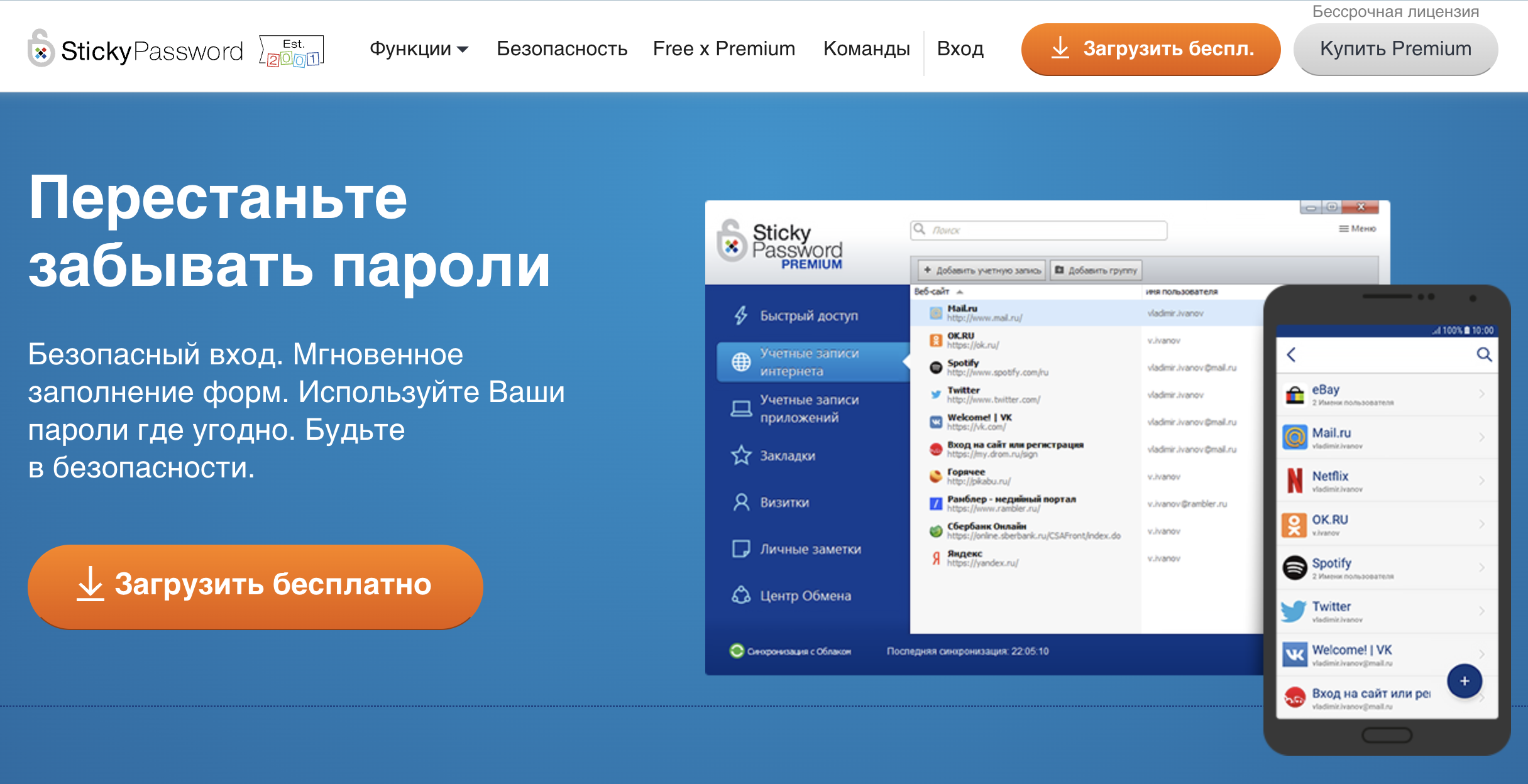Screen dimensions: 1528x784
Task: Click the globe icon for Учетные записи интернета
Action: pyautogui.click(x=741, y=362)
